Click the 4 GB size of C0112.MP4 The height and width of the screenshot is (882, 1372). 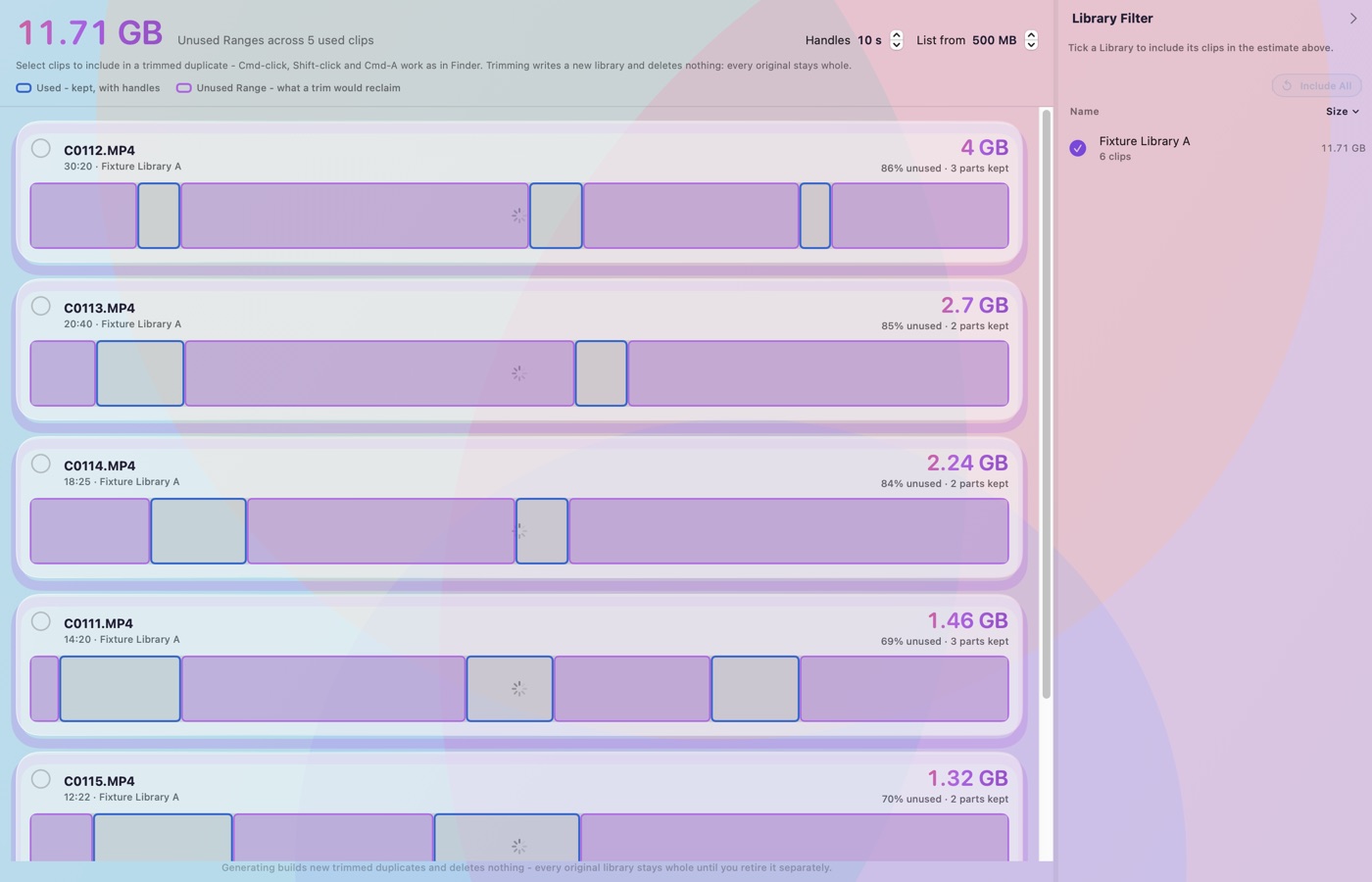point(984,148)
